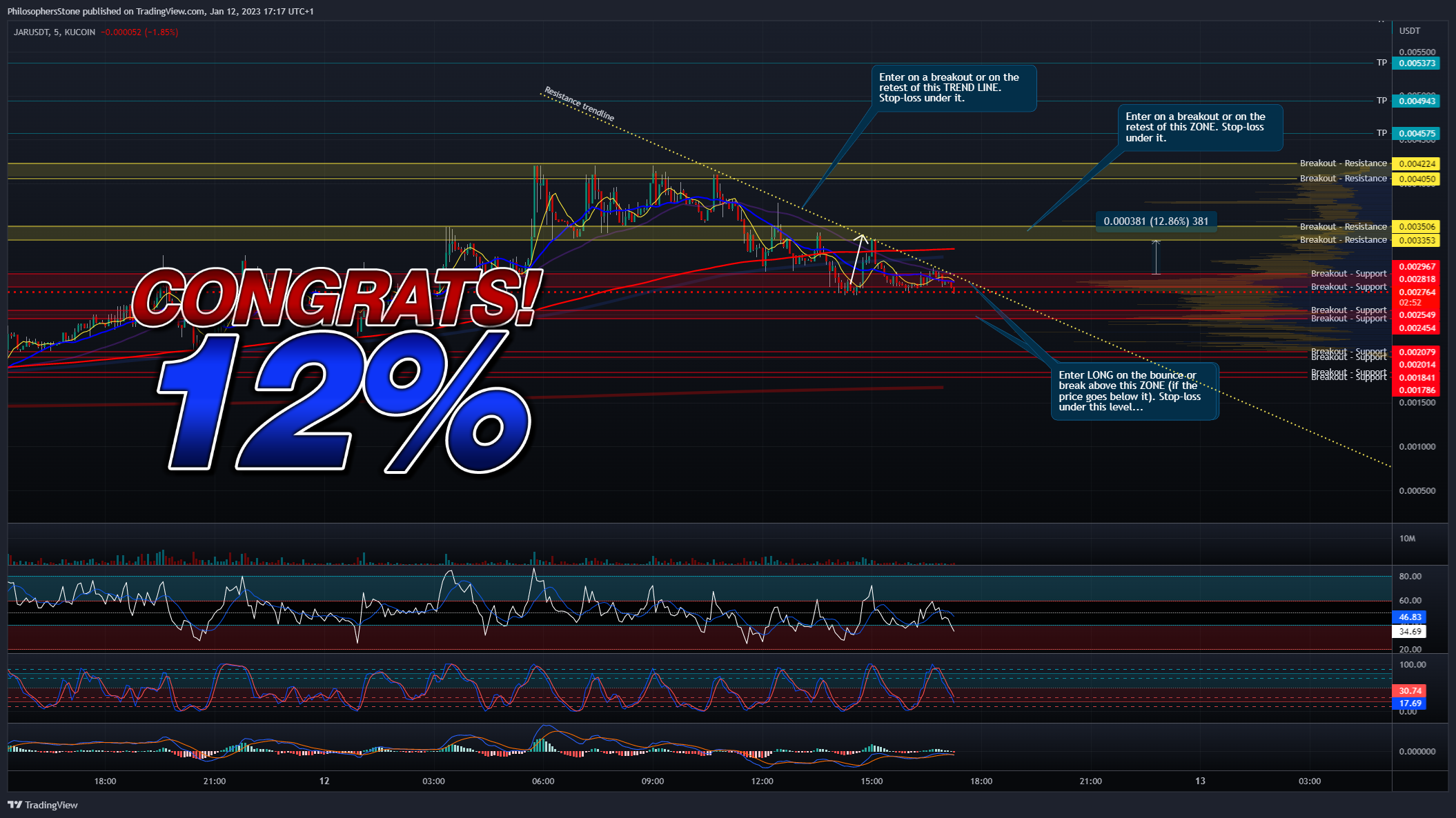Click the stochastic value tag 17.69
This screenshot has height=818, width=1456.
tap(1410, 704)
